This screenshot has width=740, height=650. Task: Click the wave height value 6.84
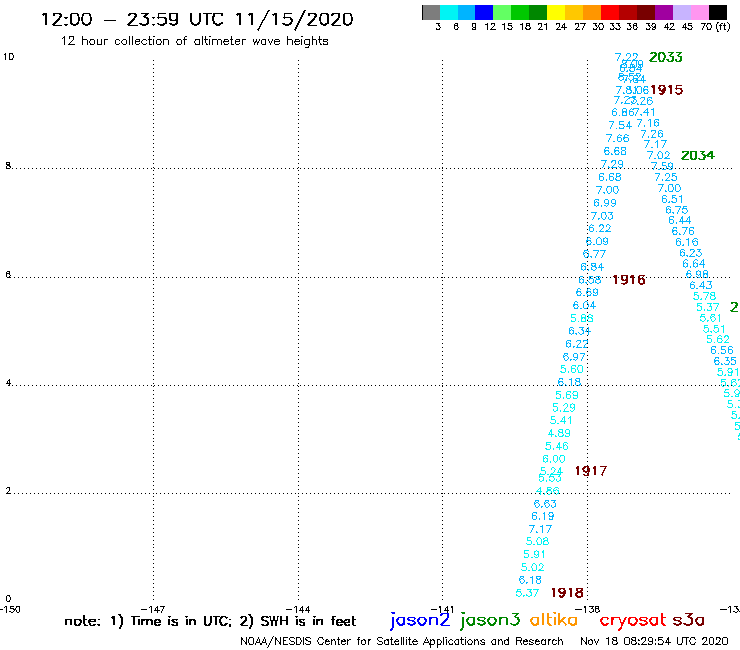click(x=592, y=267)
